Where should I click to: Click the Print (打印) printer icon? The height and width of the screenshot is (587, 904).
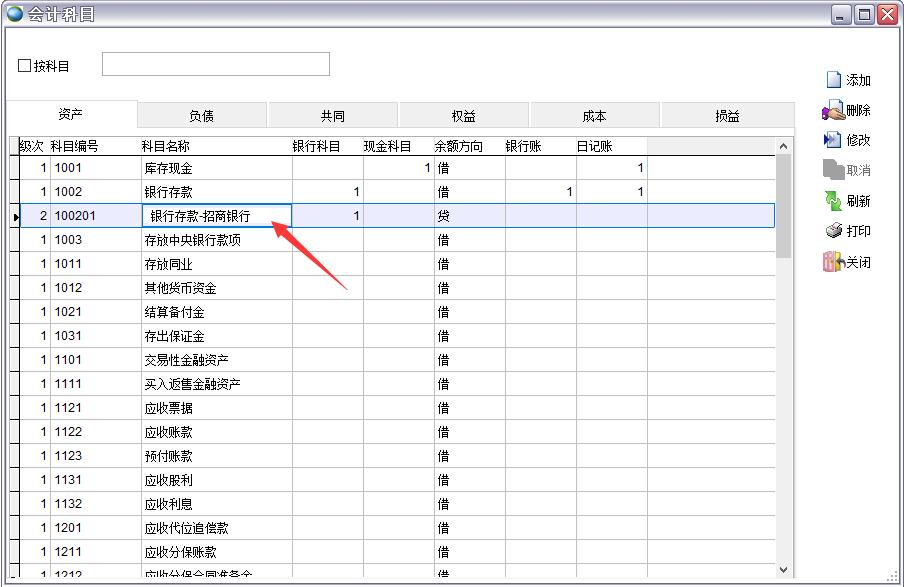click(833, 231)
